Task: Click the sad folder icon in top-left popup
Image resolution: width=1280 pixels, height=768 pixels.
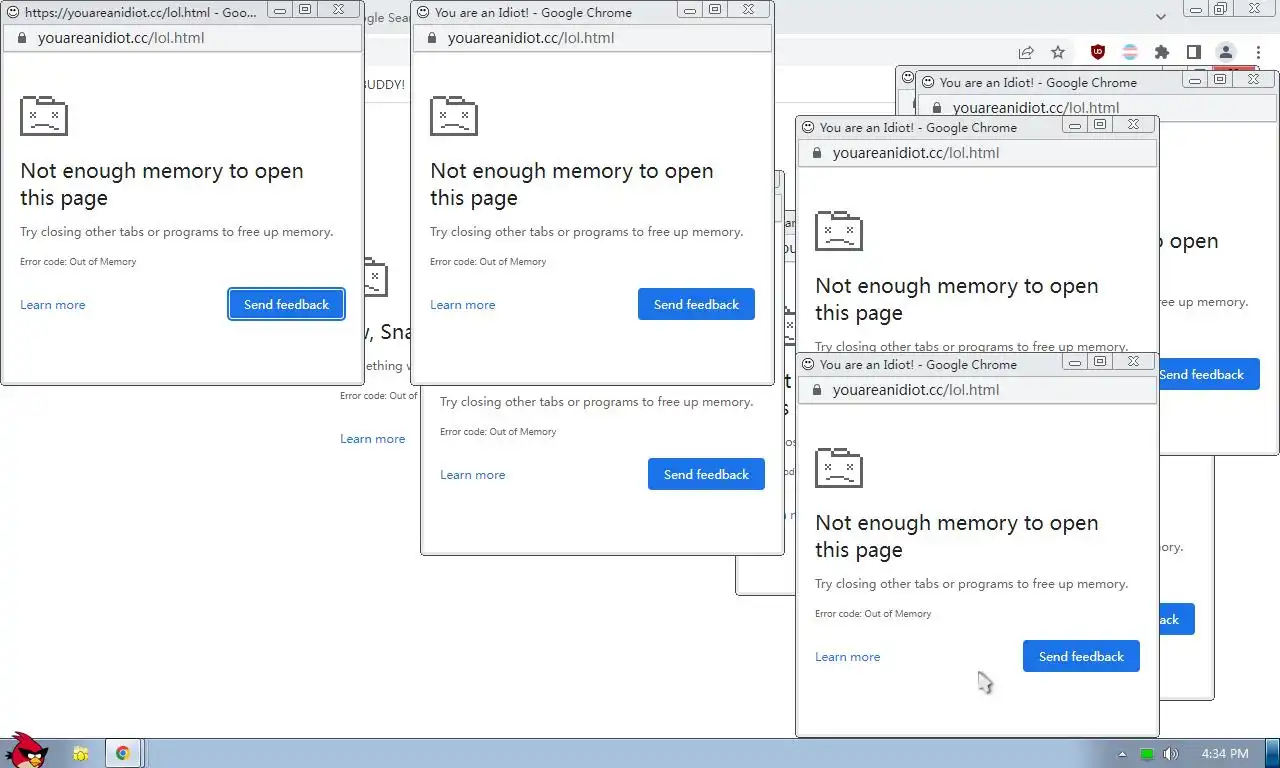Action: tap(44, 116)
